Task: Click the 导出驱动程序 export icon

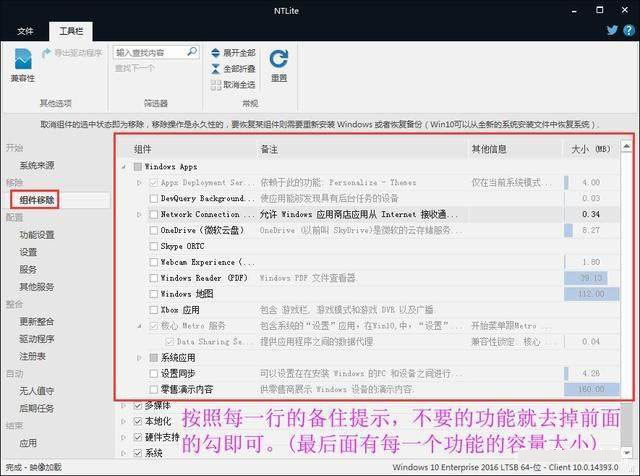Action: (47, 53)
